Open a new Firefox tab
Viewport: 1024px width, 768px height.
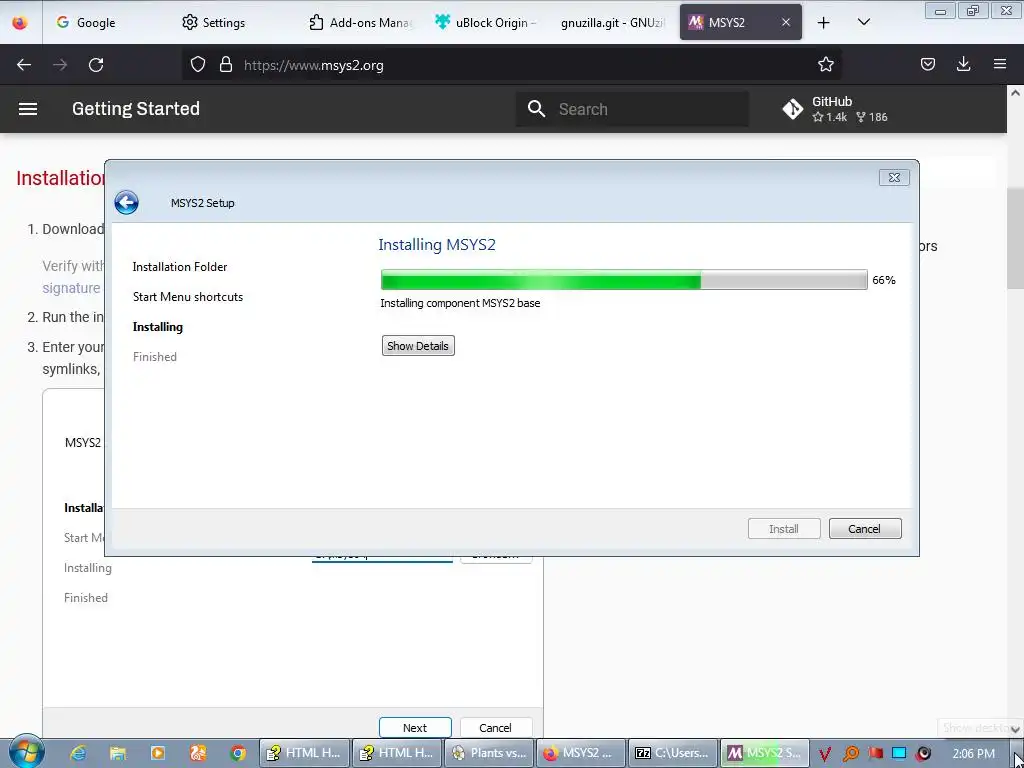824,23
